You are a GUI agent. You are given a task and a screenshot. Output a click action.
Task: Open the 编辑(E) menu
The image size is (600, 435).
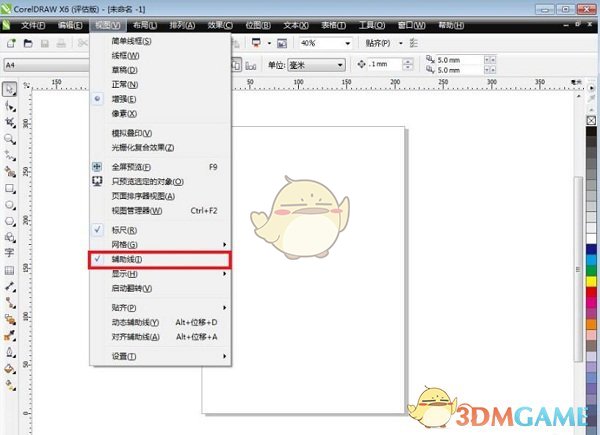coord(70,25)
